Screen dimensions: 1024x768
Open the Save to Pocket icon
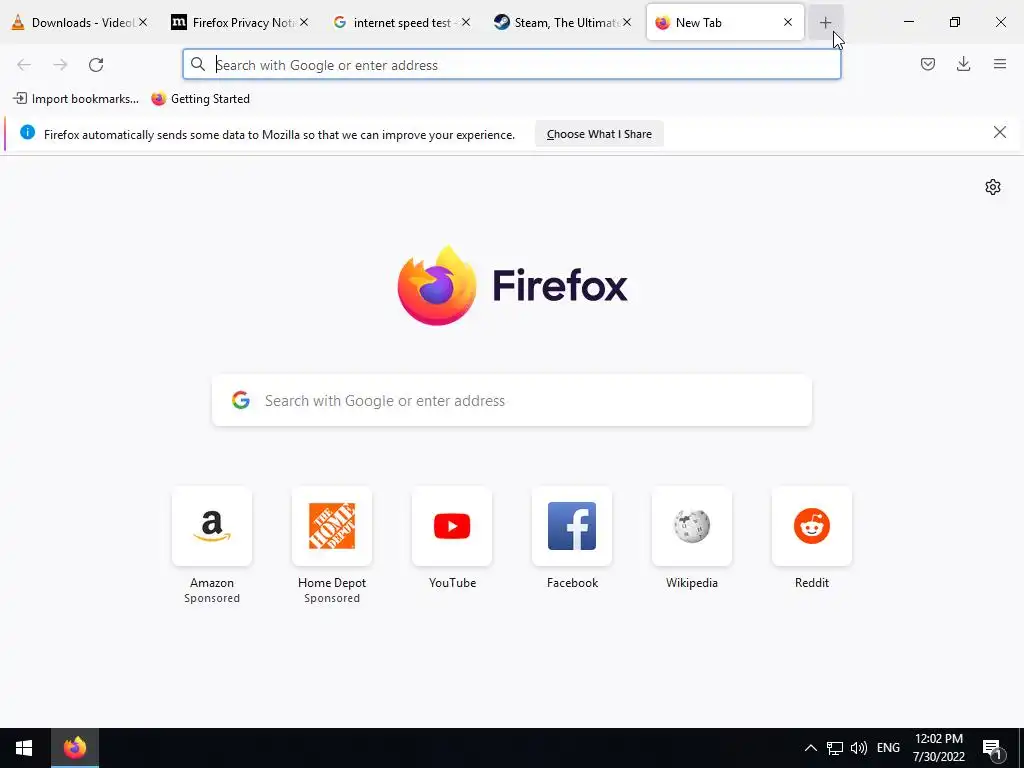point(928,64)
